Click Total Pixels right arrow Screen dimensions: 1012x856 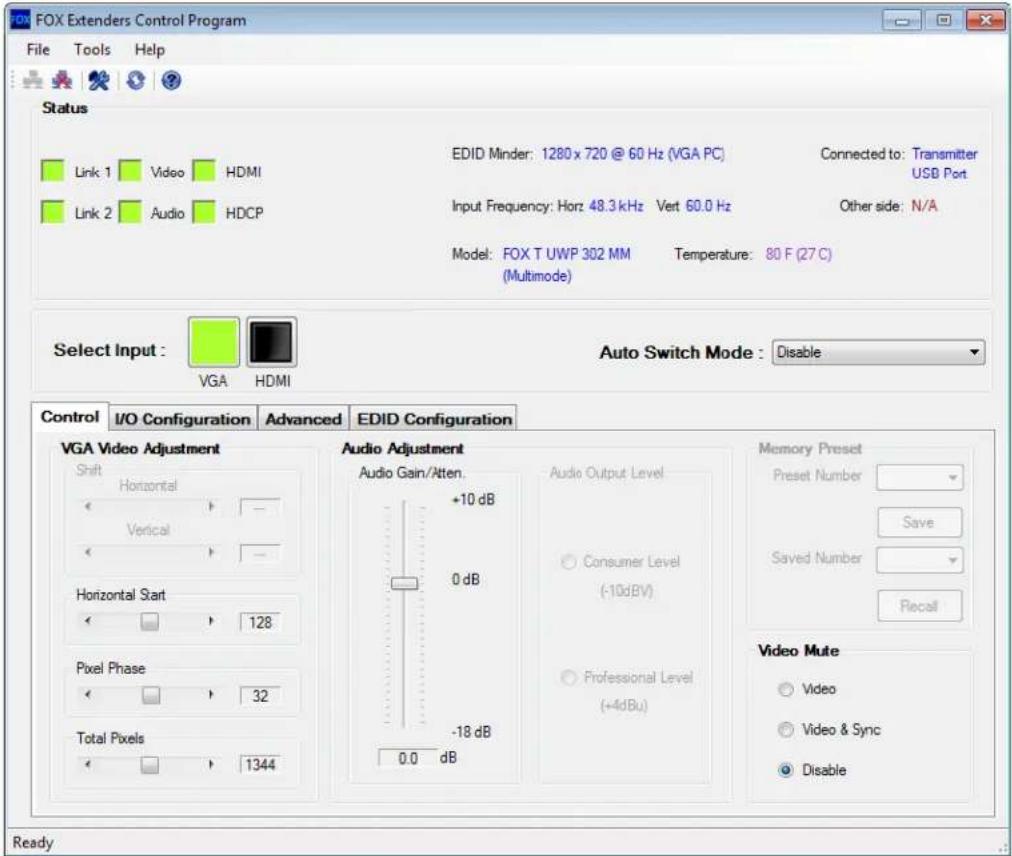211,765
